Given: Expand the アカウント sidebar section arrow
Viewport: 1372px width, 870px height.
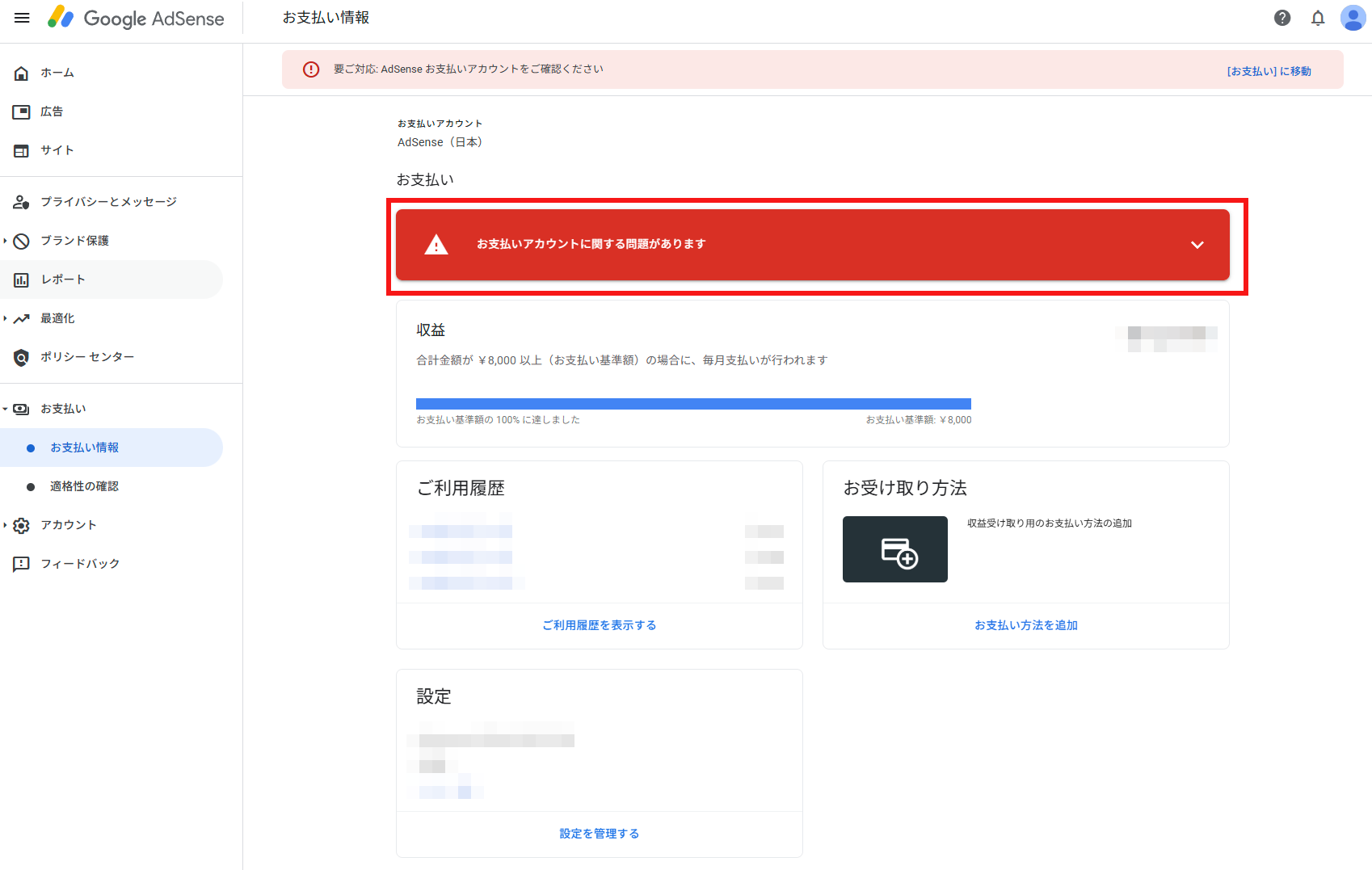Looking at the screenshot, I should click(x=5, y=525).
